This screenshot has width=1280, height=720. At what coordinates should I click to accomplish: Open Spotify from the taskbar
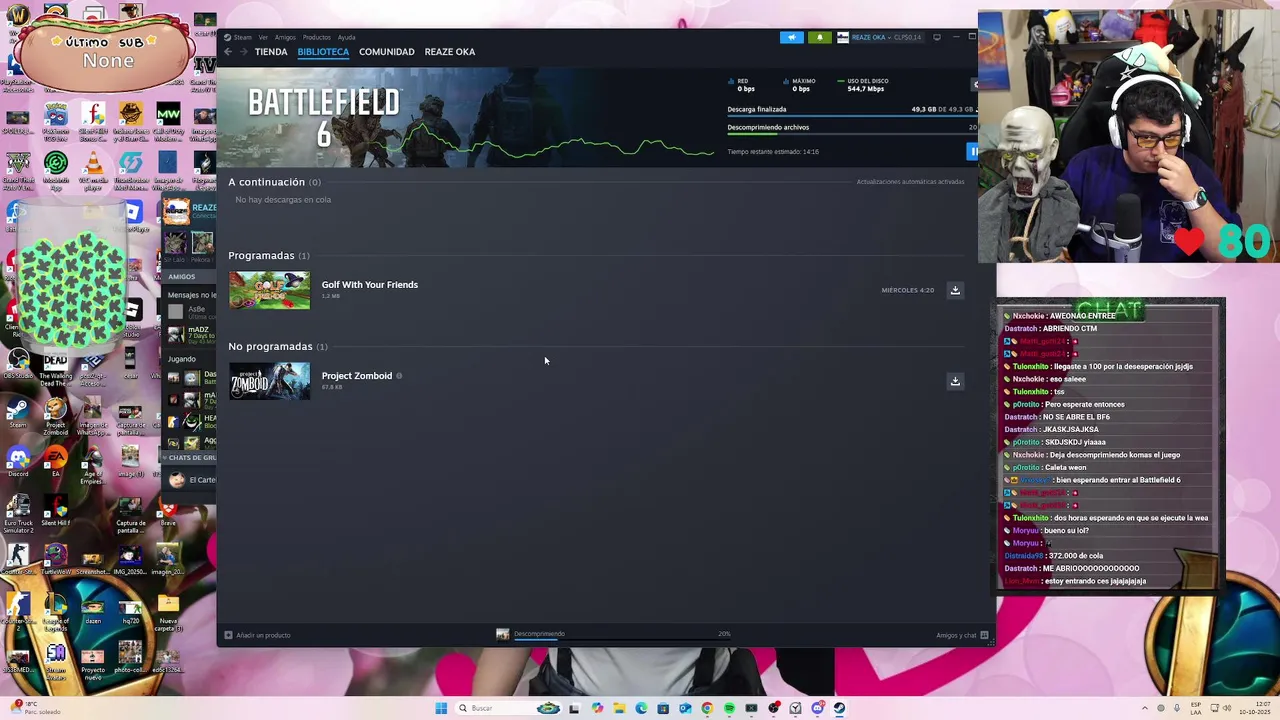point(729,708)
